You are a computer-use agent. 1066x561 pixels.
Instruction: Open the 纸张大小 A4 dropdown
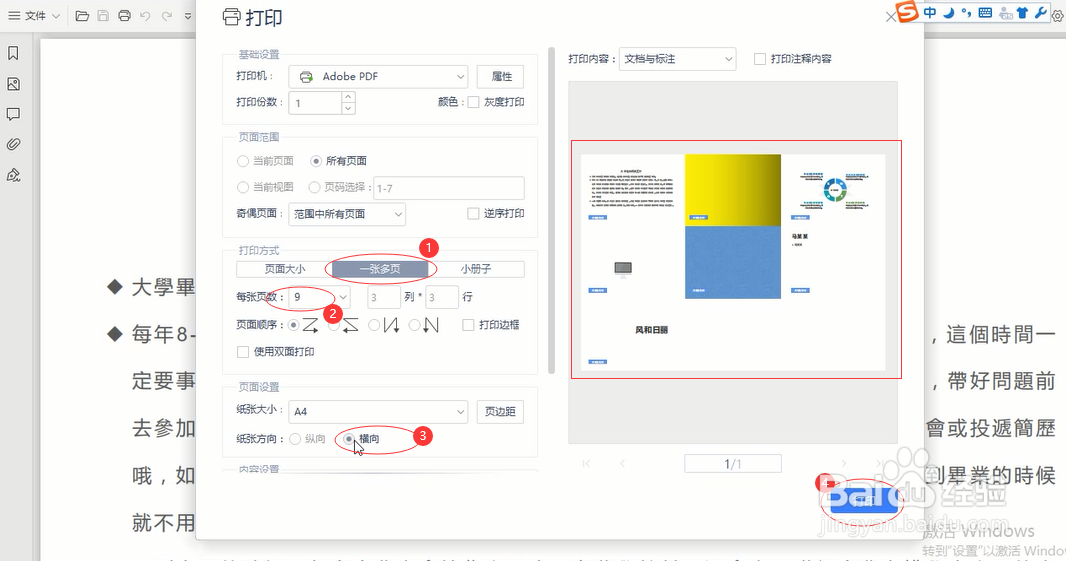[379, 412]
